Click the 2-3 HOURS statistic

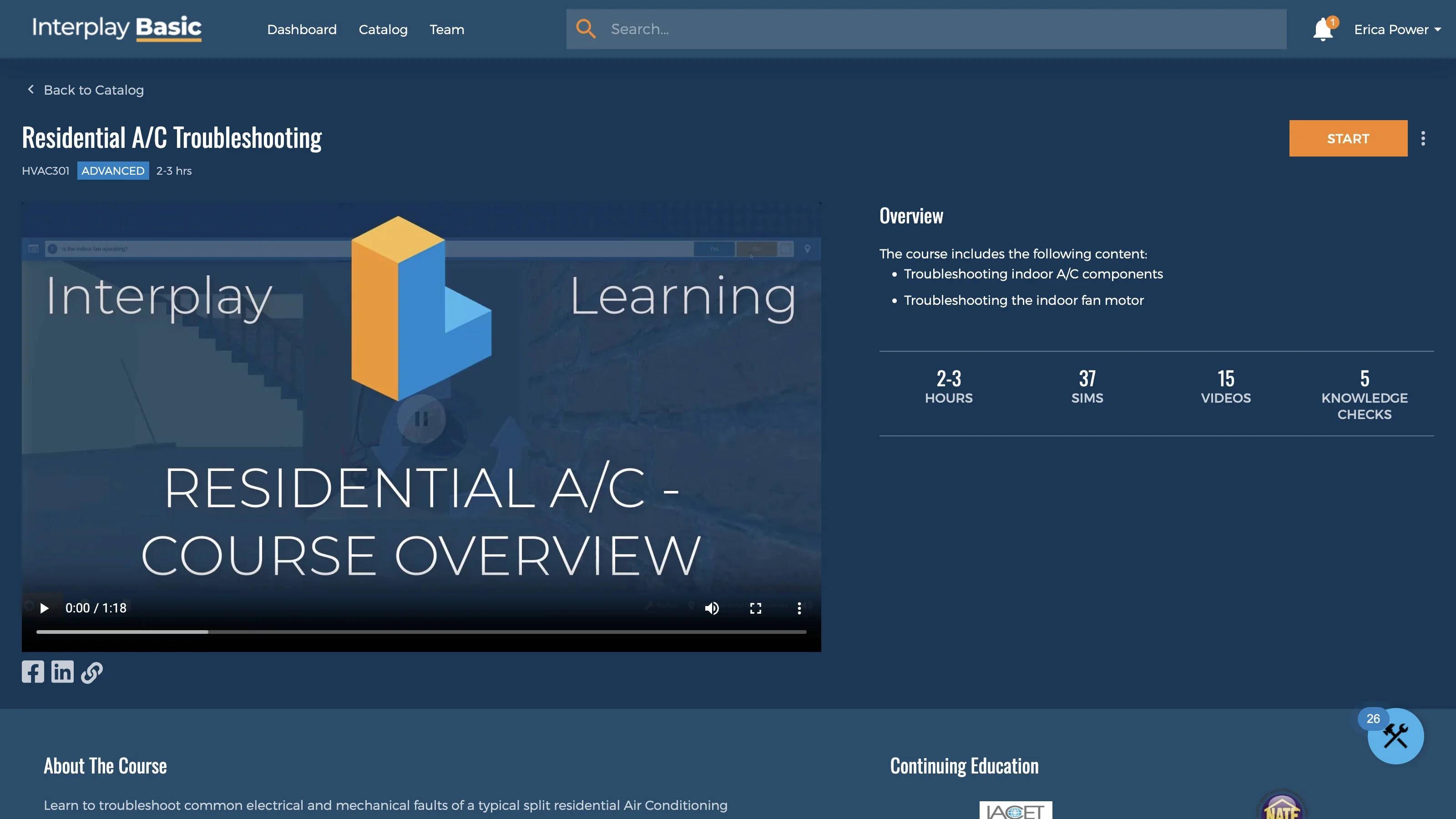point(948,387)
